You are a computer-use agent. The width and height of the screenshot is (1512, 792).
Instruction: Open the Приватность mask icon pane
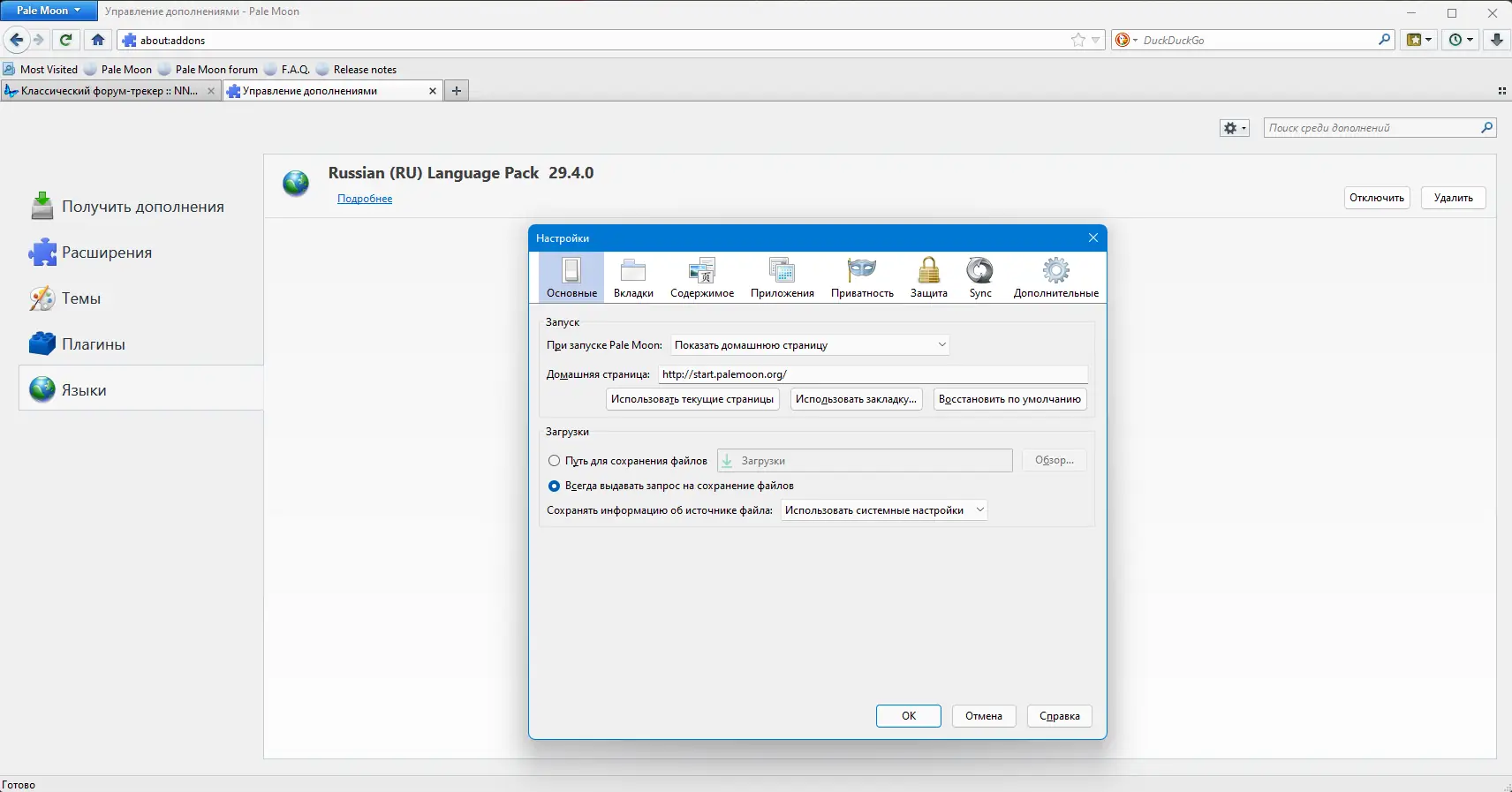[862, 277]
